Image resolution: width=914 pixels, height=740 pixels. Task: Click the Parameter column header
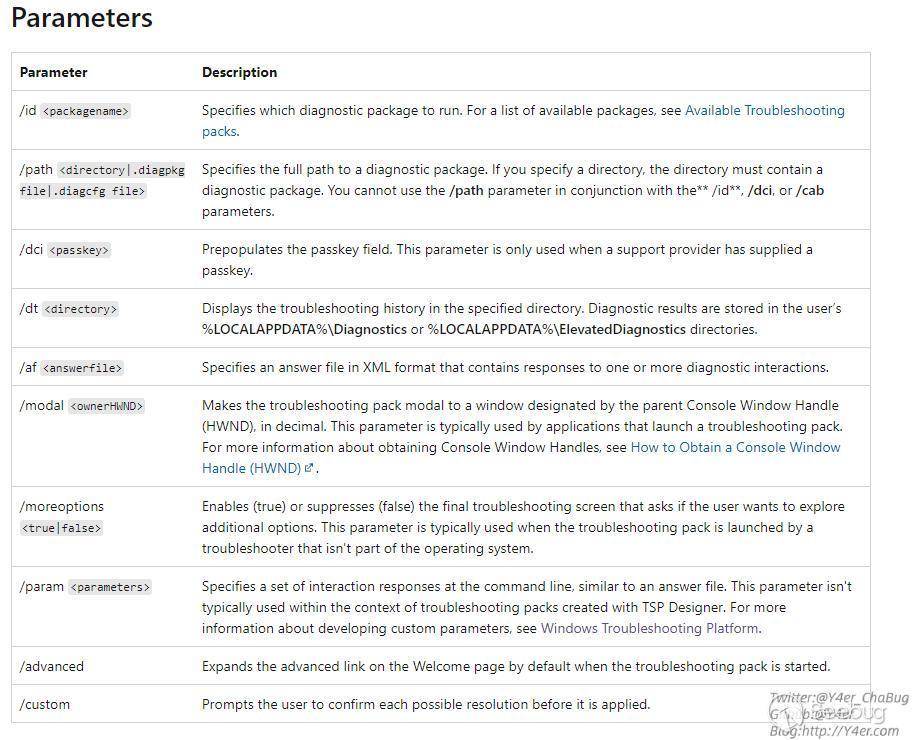coord(54,72)
